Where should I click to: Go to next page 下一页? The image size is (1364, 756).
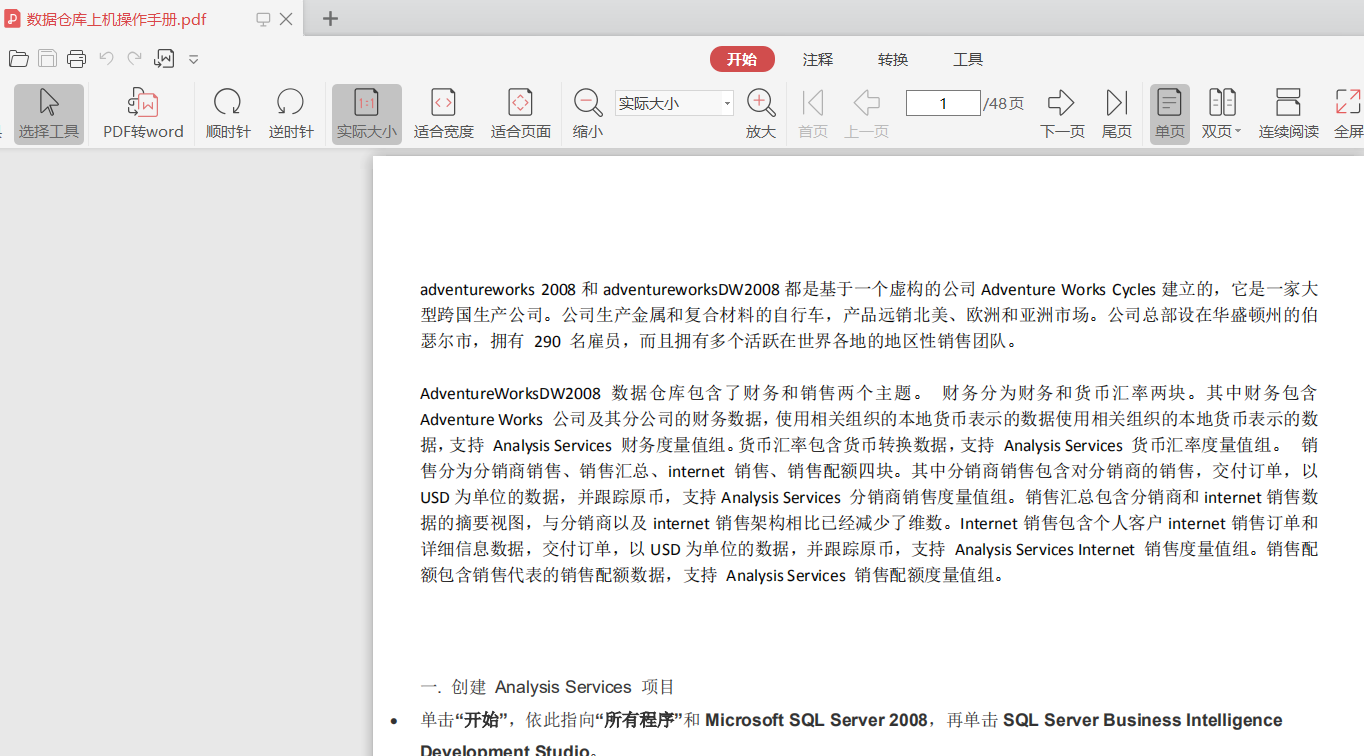(1062, 114)
